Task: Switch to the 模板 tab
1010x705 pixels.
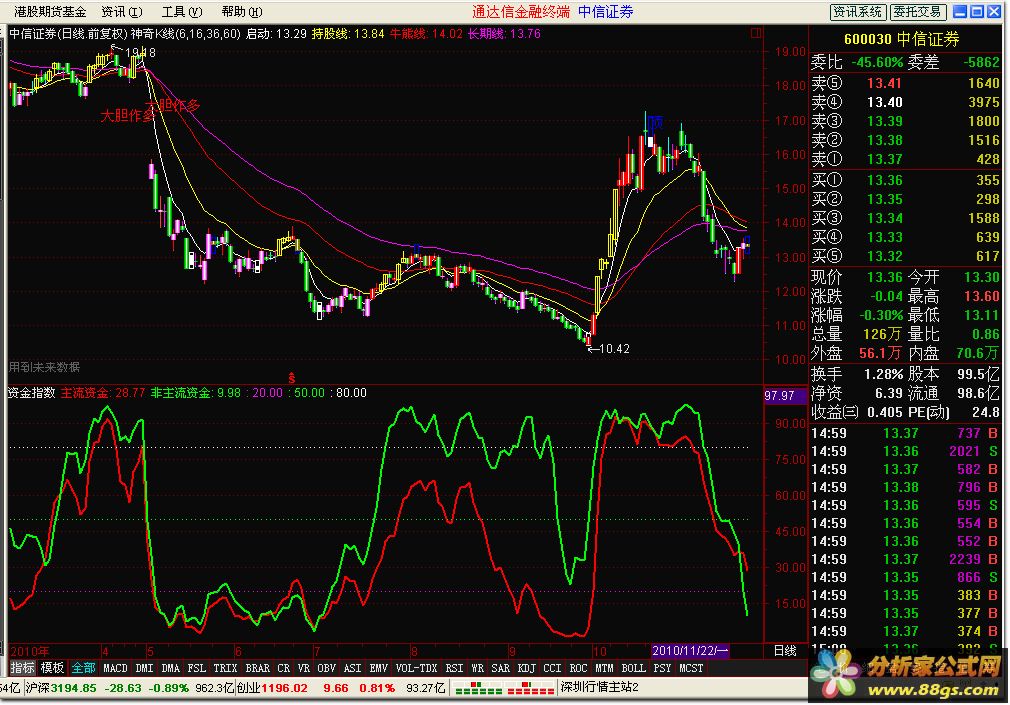Action: tap(52, 668)
